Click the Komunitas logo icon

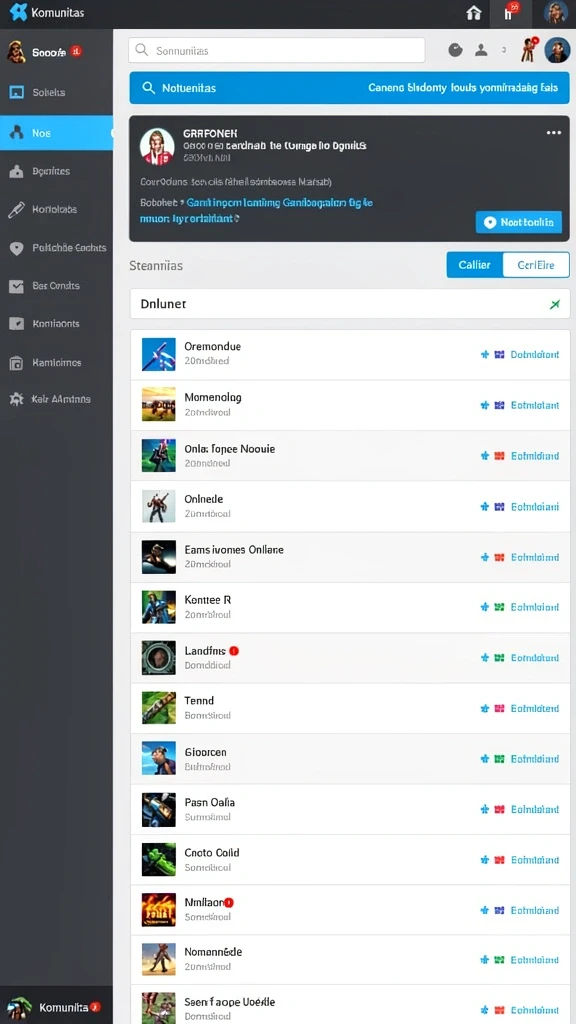18,12
